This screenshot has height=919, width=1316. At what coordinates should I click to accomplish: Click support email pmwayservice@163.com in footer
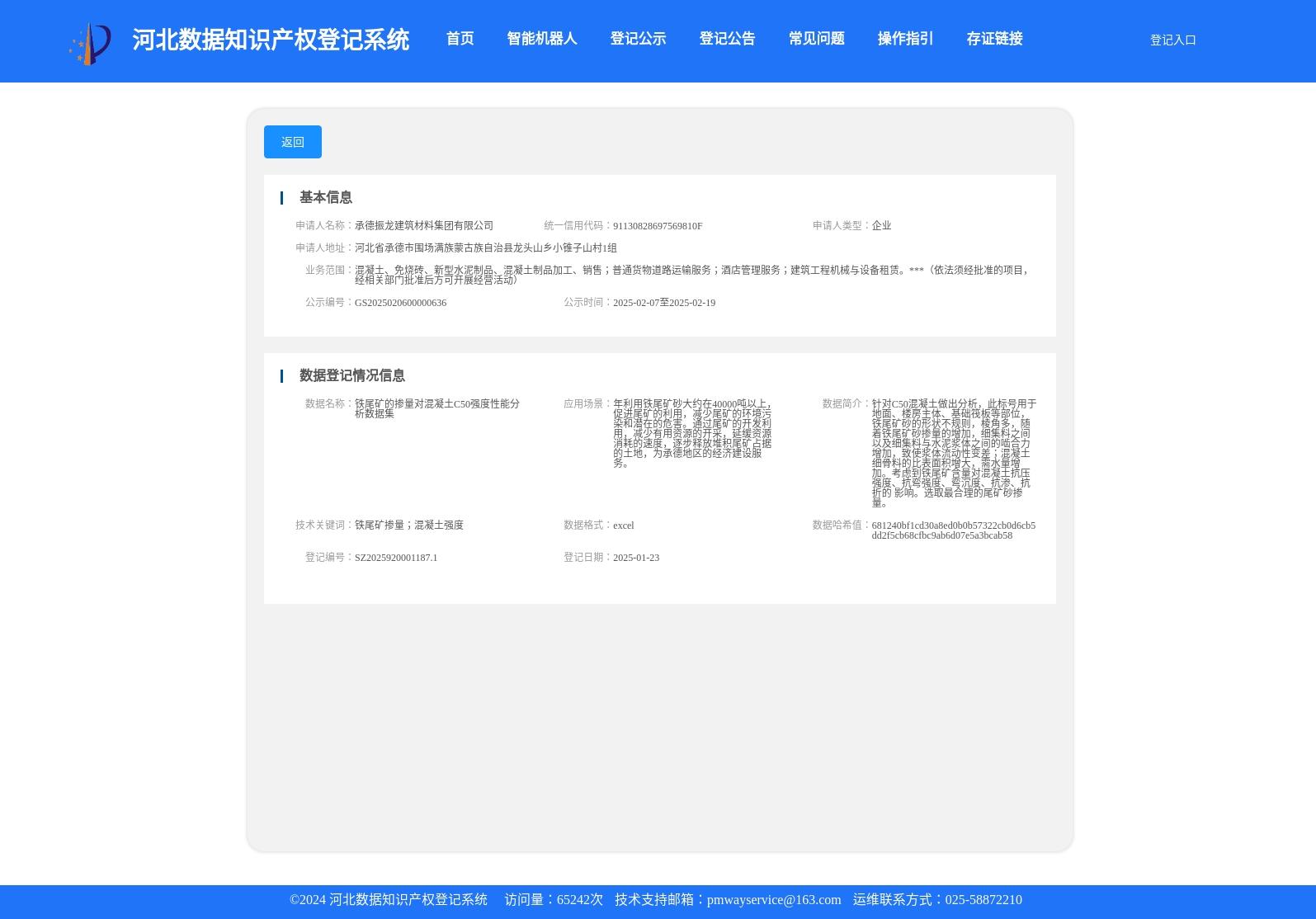point(774,900)
